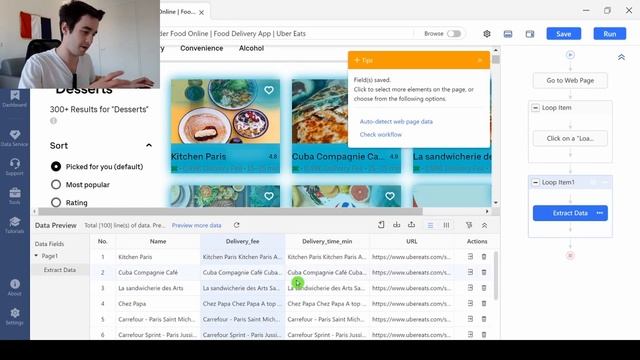Viewport: 640px width, 360px height.
Task: Collapse the Sort section chevron
Action: (x=149, y=145)
